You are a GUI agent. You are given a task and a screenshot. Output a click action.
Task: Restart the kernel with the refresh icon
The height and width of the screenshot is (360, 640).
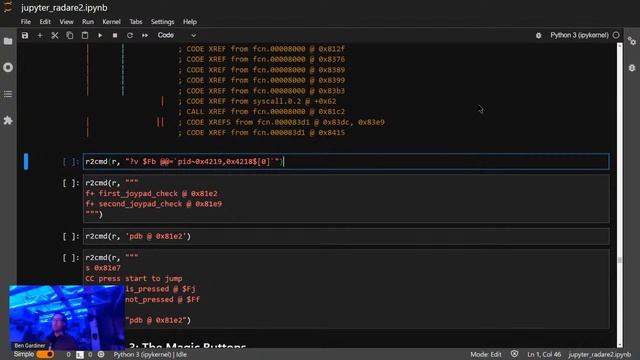(130, 36)
